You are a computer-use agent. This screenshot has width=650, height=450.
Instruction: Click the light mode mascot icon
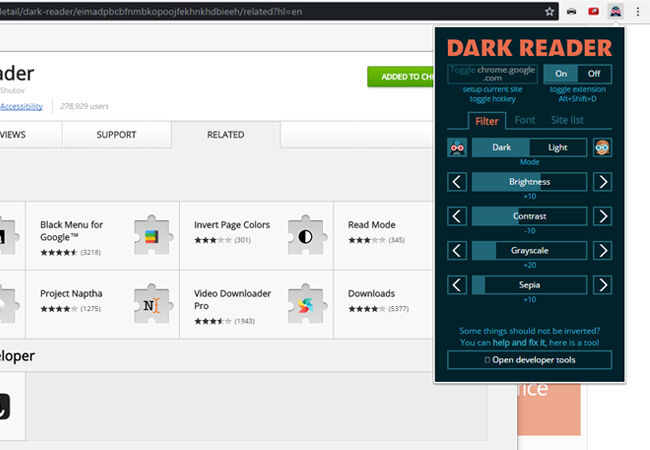602,148
